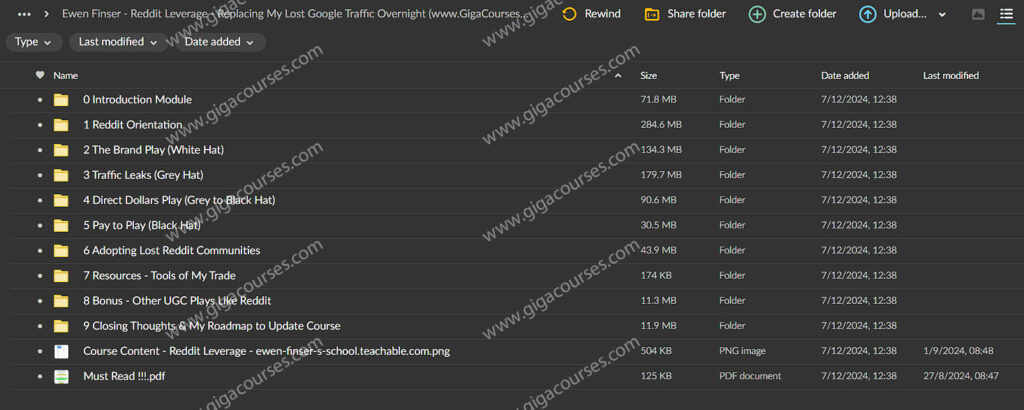Select the Must Read !!!.pdf file name
Screen dimensions: 1024x410
pyautogui.click(x=124, y=377)
